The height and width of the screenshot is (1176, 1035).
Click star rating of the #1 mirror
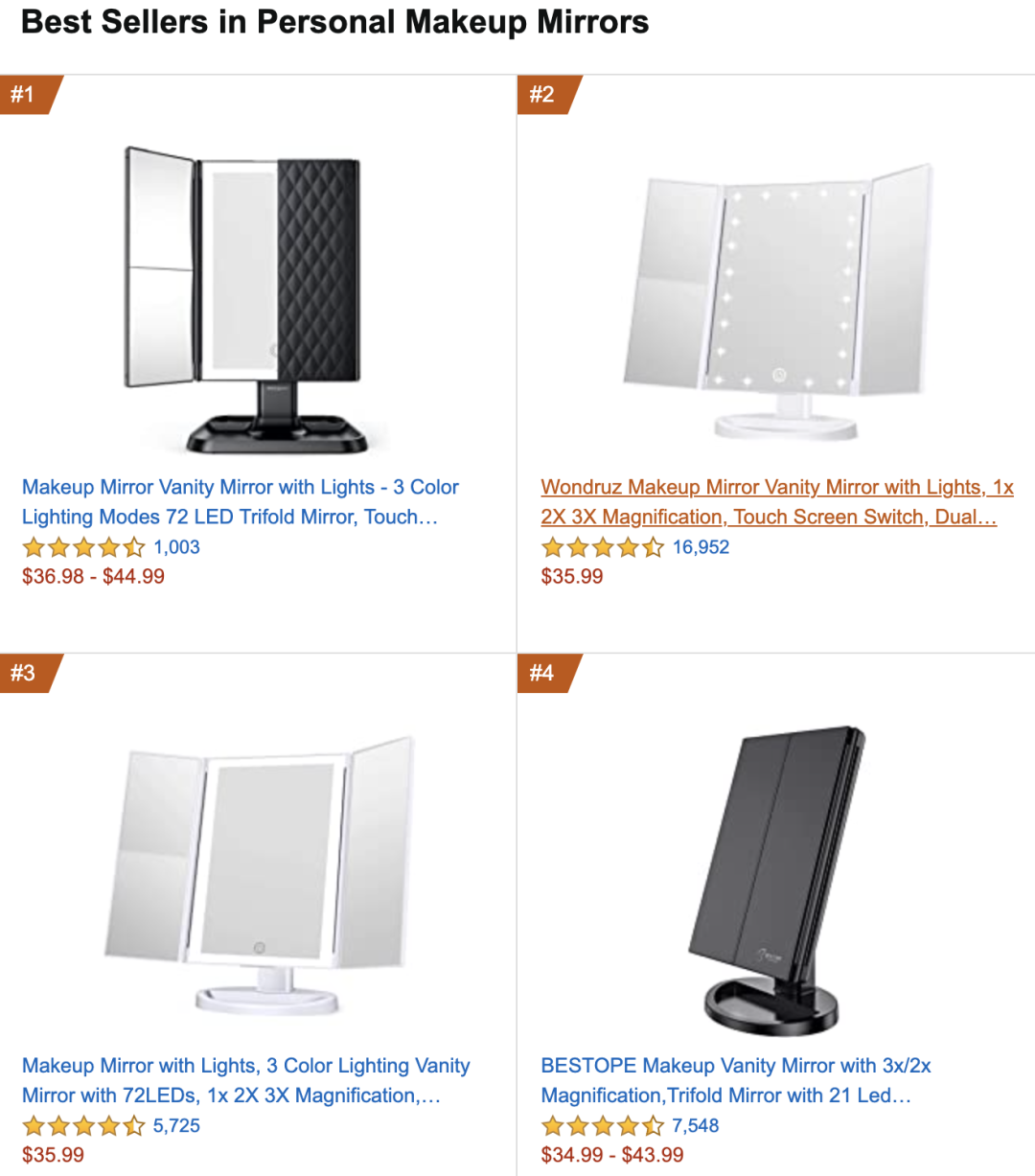[83, 547]
